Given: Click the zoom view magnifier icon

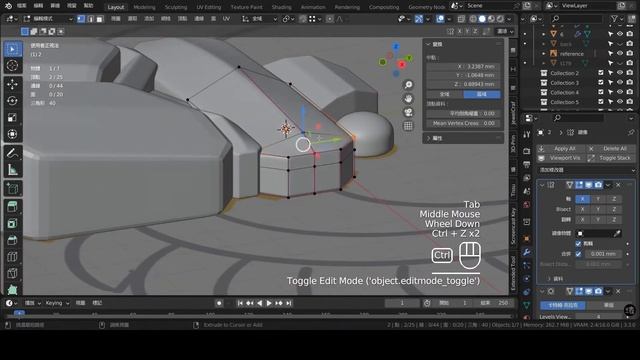Looking at the screenshot, I should (x=408, y=85).
